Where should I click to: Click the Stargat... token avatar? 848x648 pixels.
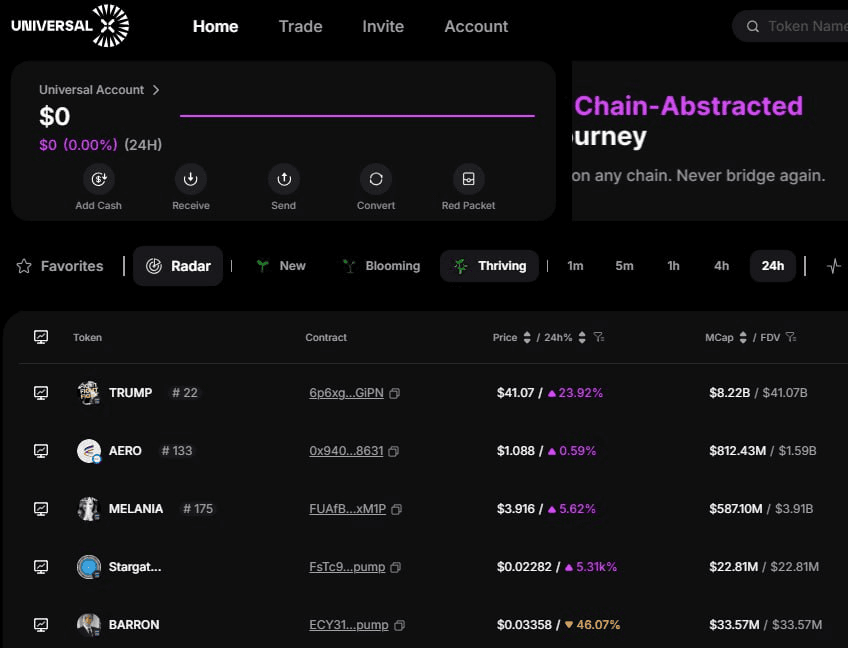[89, 567]
